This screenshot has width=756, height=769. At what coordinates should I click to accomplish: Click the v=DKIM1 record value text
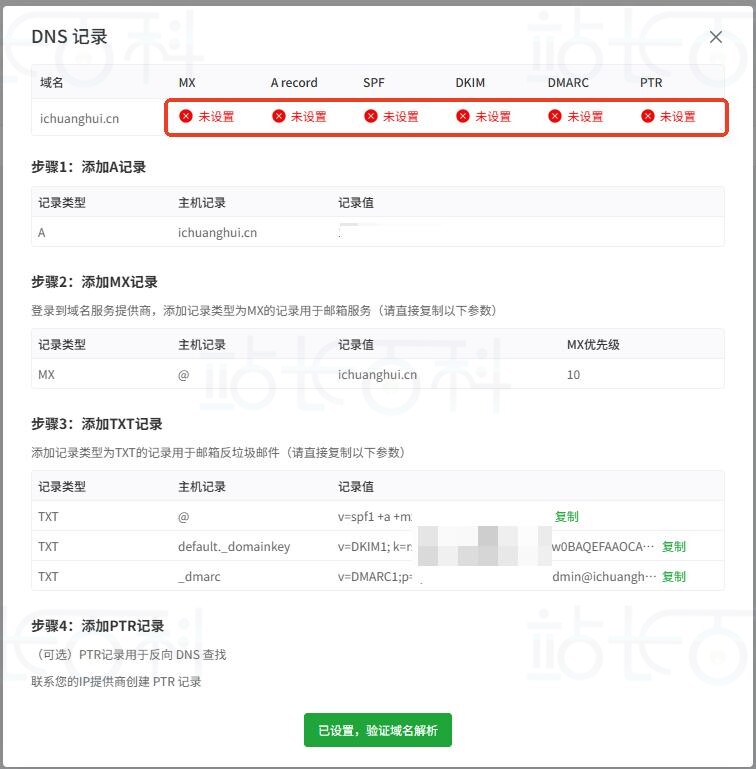375,546
